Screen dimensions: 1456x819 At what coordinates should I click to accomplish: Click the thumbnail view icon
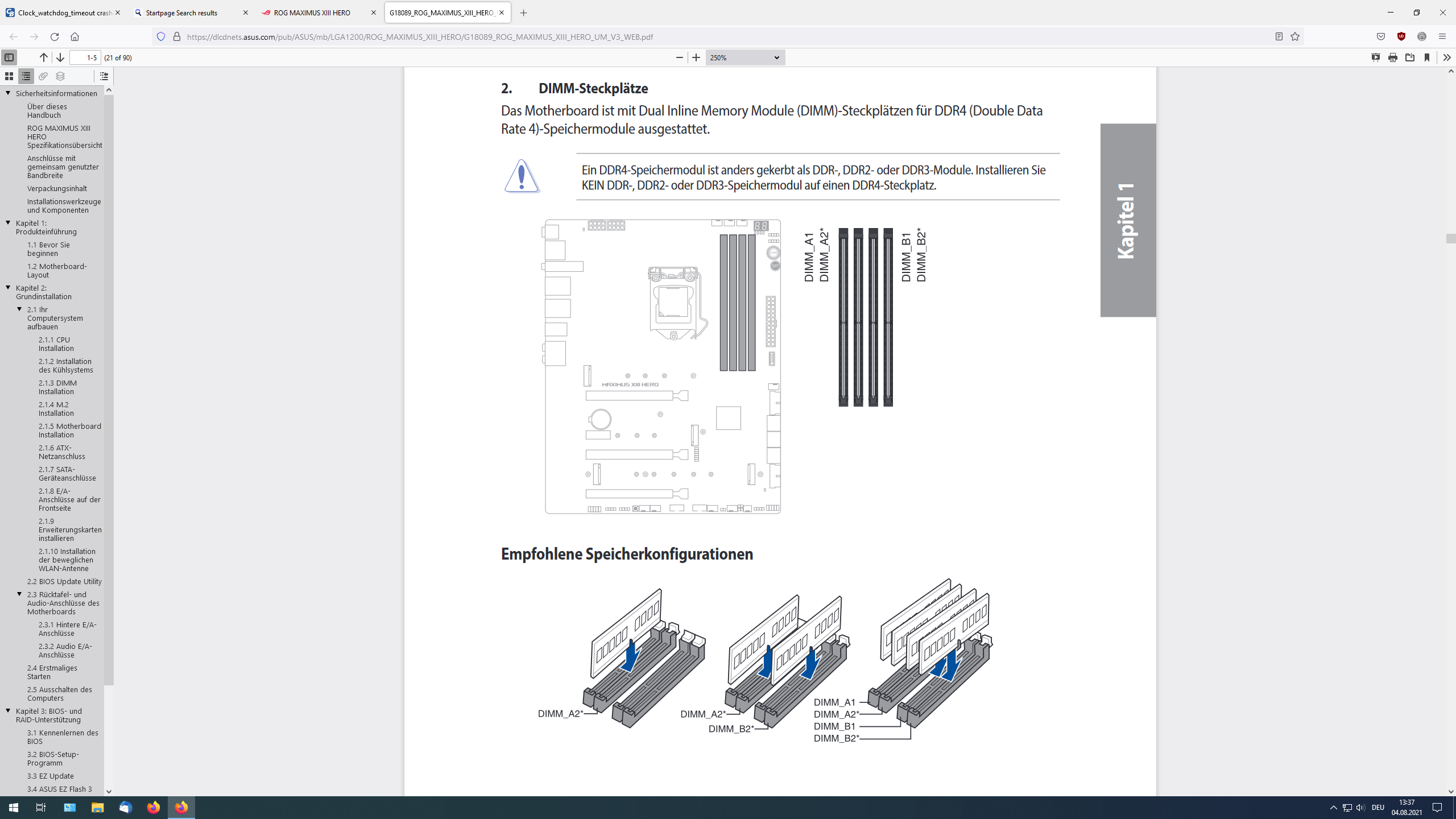pos(9,76)
